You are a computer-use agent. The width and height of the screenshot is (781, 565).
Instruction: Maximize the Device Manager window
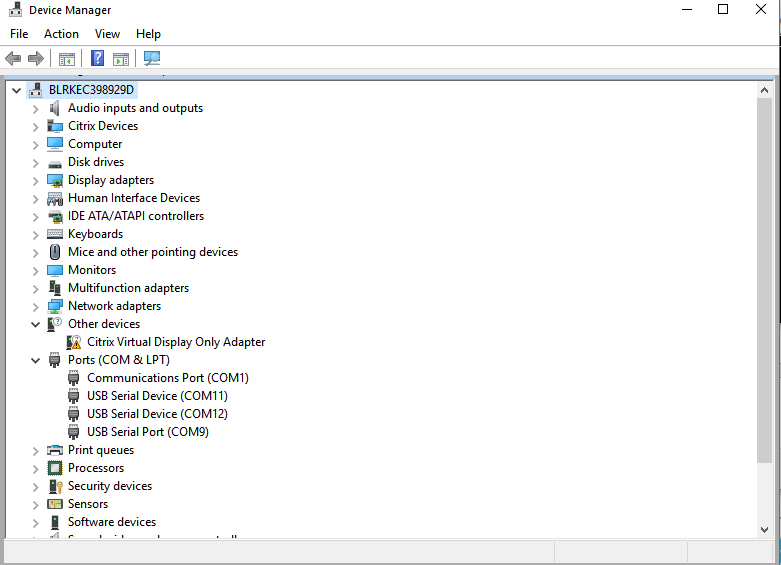tap(723, 9)
